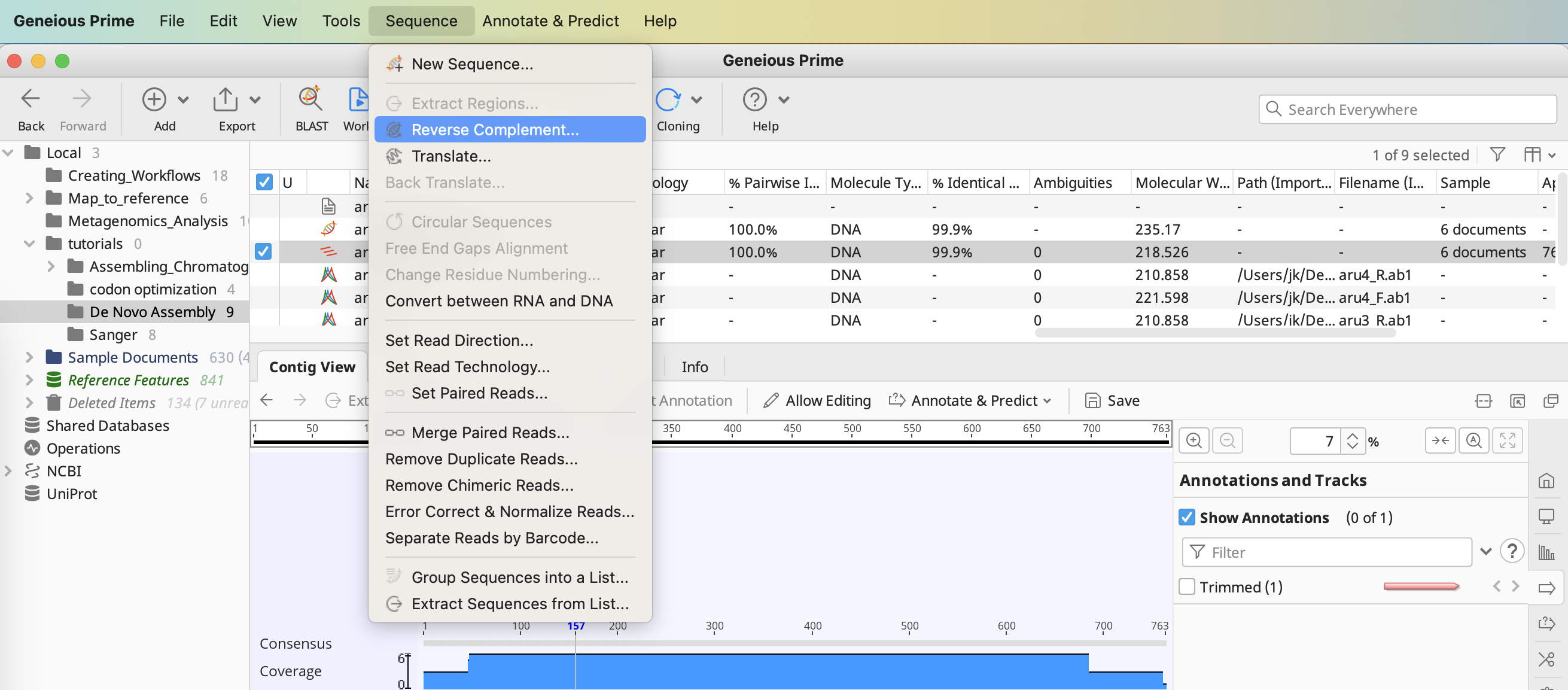
Task: Collapse the tutorials folder
Action: click(29, 244)
